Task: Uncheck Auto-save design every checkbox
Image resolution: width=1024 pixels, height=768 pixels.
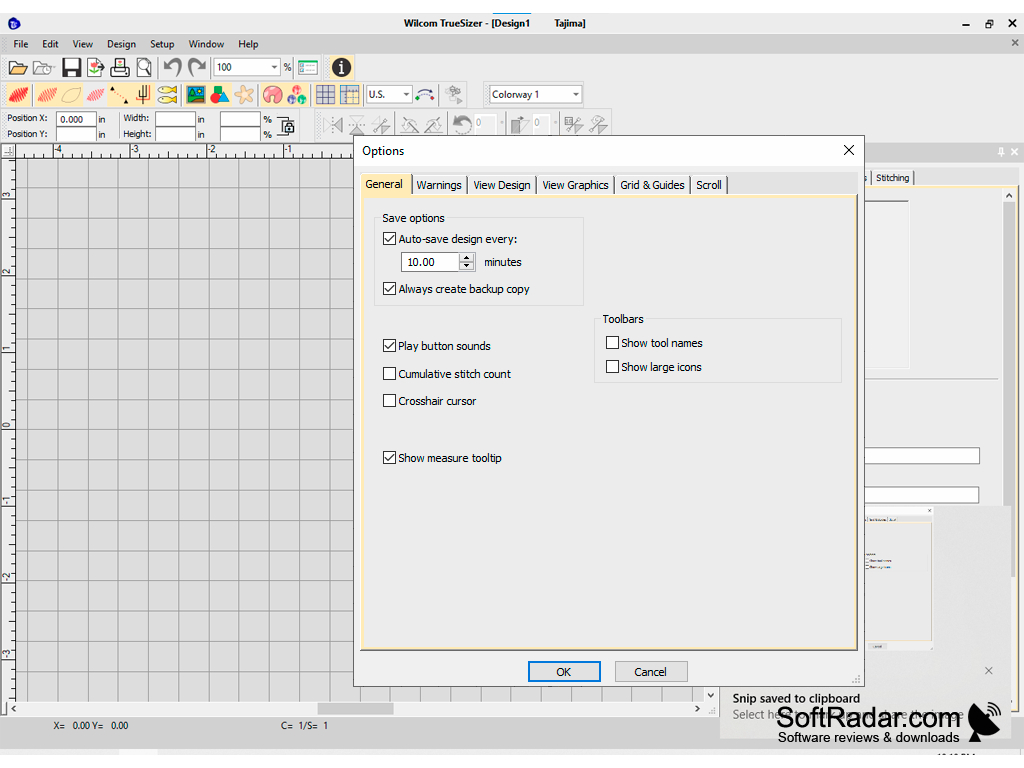Action: 389,238
